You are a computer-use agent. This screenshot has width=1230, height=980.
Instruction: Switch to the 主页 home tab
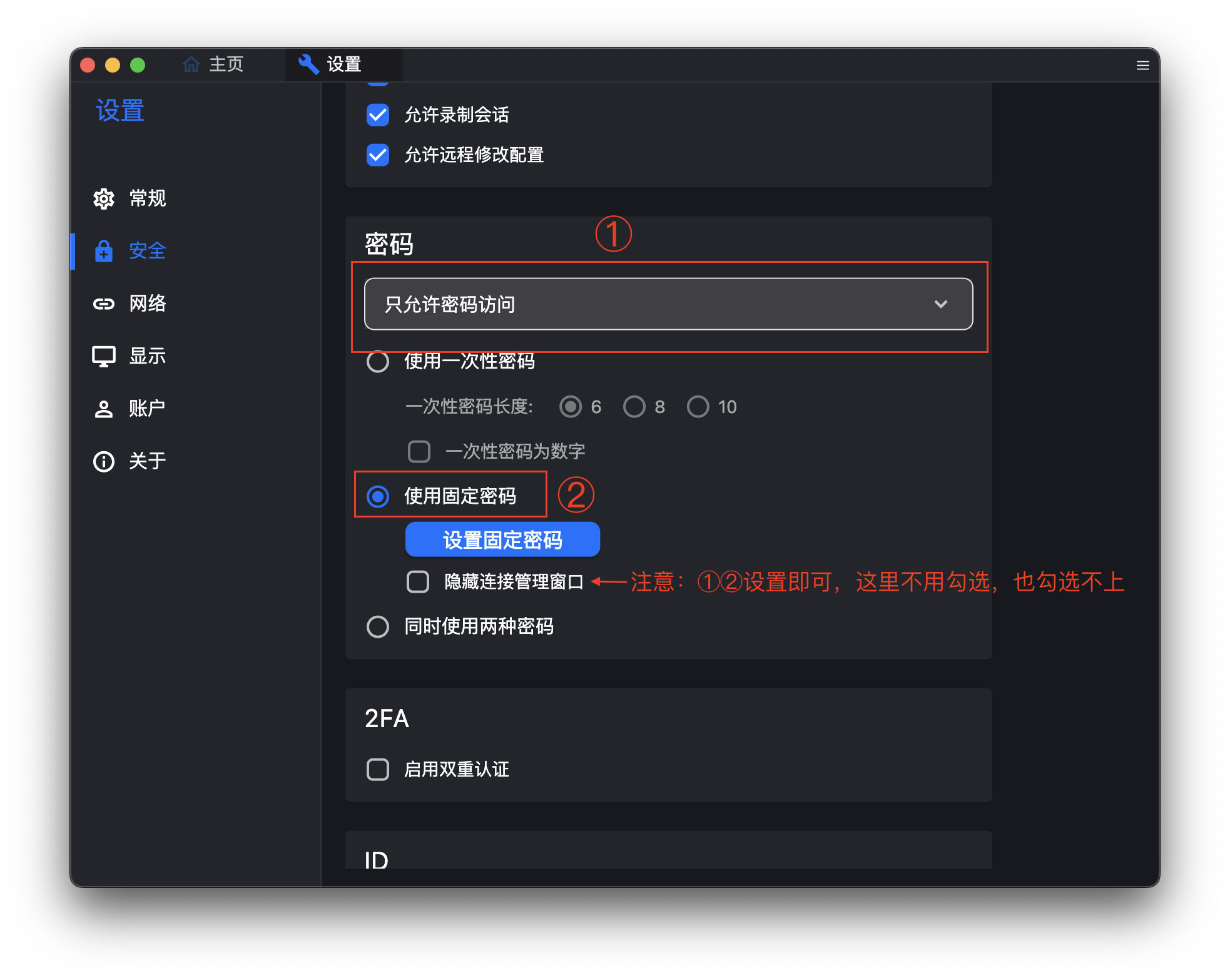[213, 64]
